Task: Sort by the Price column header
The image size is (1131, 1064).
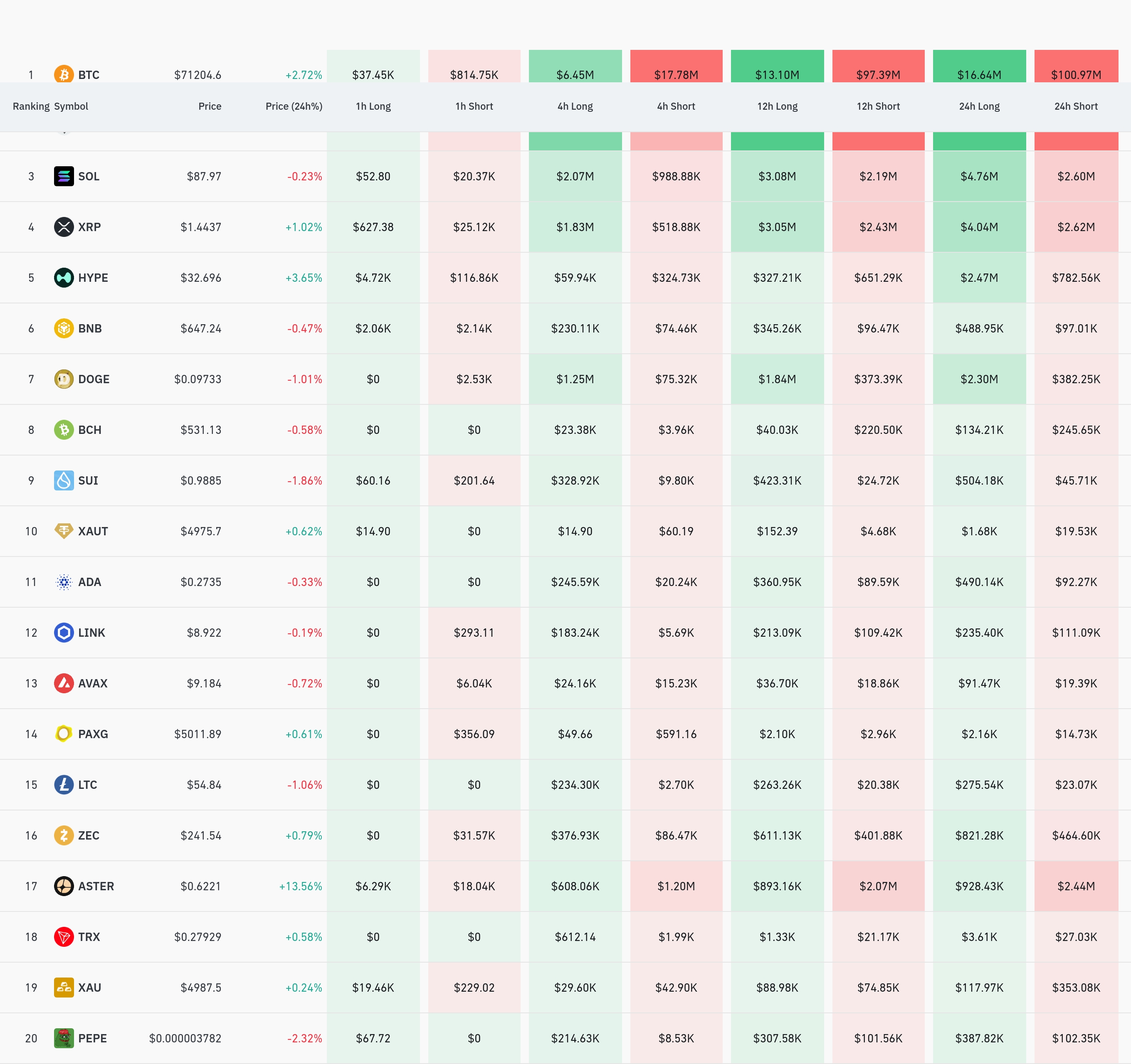Action: [x=210, y=106]
